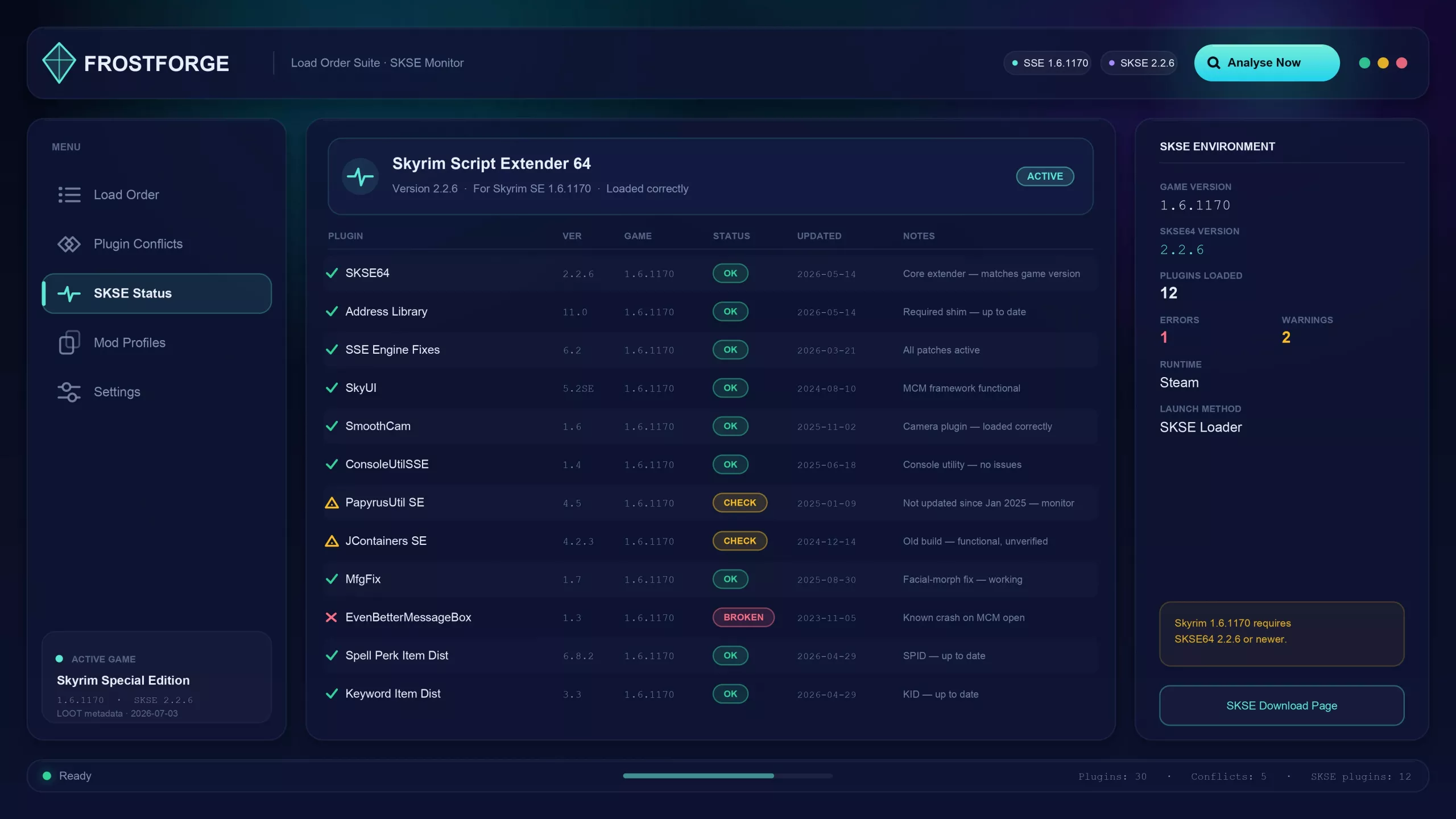The image size is (1456, 819).
Task: Click the Skyrim Special Edition active game card
Action: tap(157, 677)
